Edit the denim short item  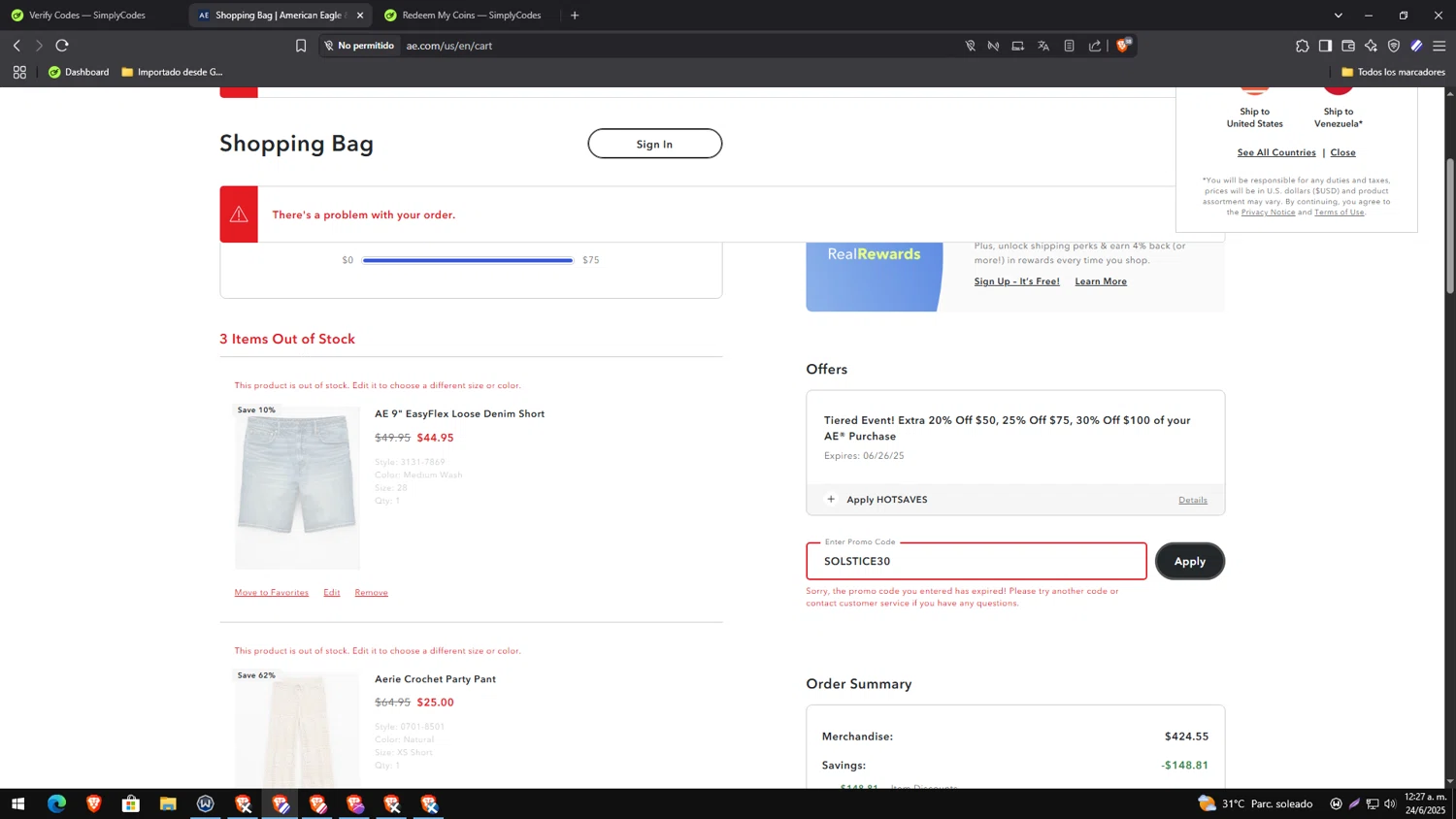pyautogui.click(x=331, y=592)
